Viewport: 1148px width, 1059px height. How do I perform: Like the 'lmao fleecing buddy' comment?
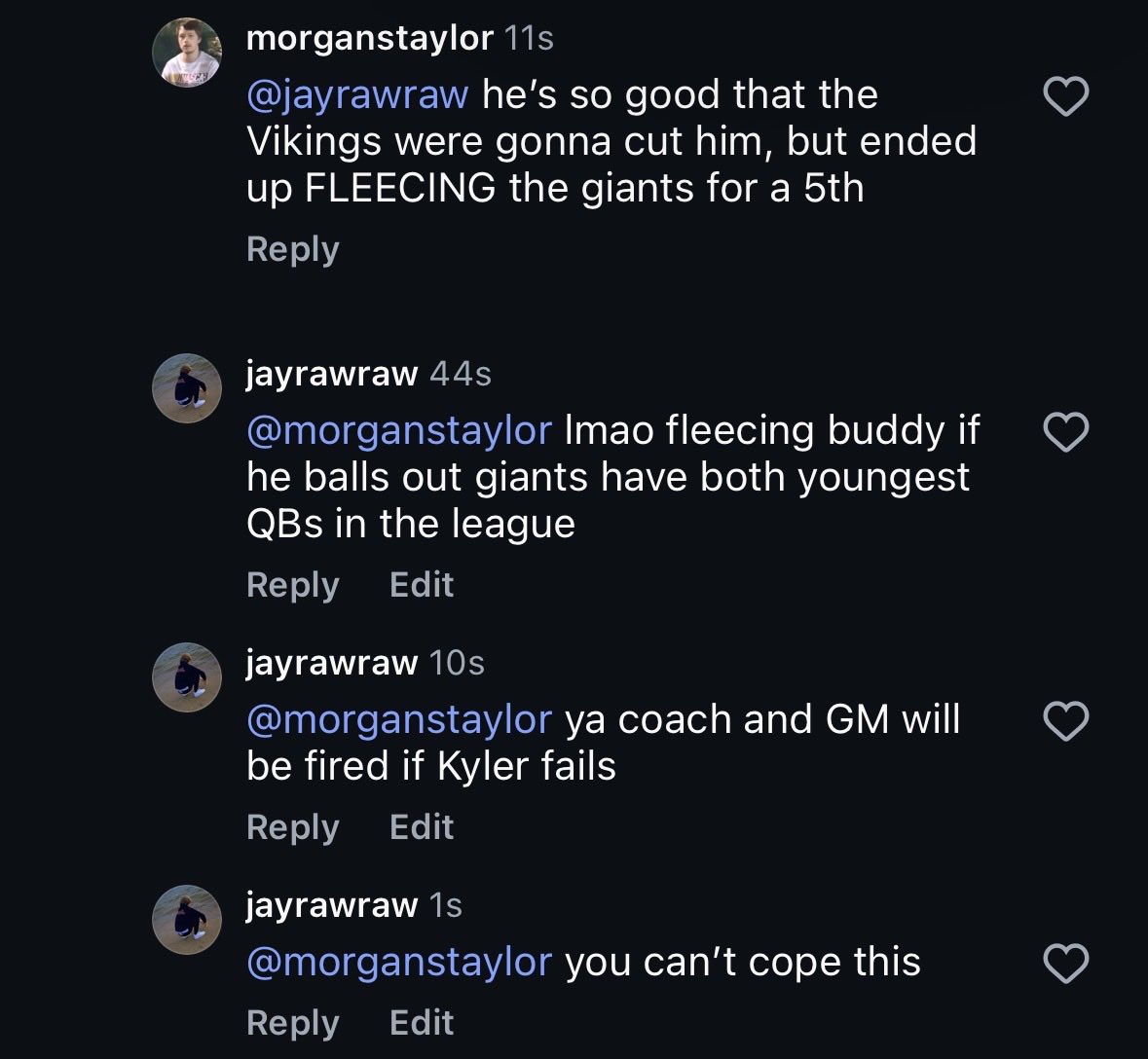tap(1065, 432)
